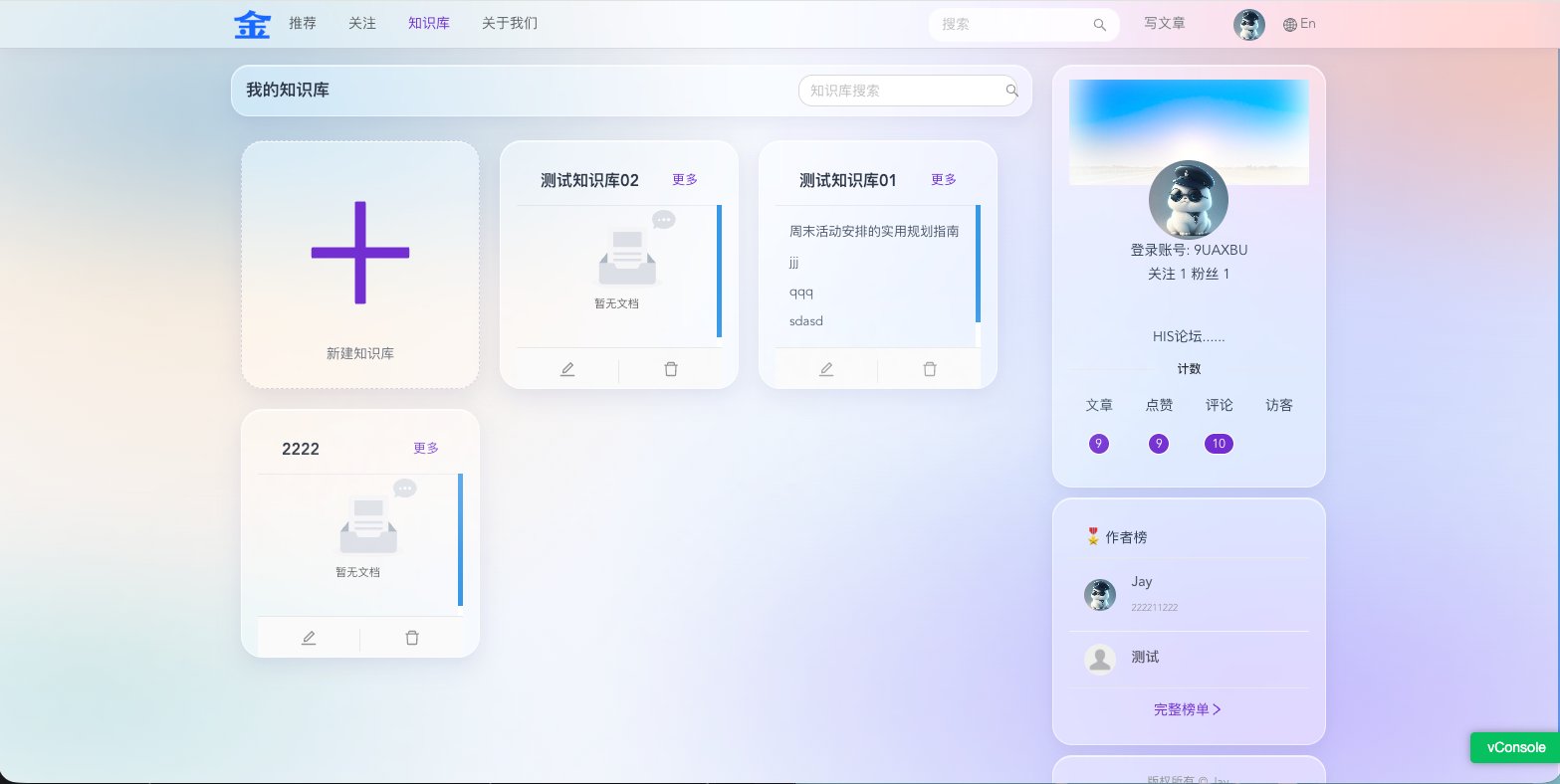The image size is (1560, 784).
Task: Click the HIS论坛...... signature text
Action: [x=1189, y=336]
